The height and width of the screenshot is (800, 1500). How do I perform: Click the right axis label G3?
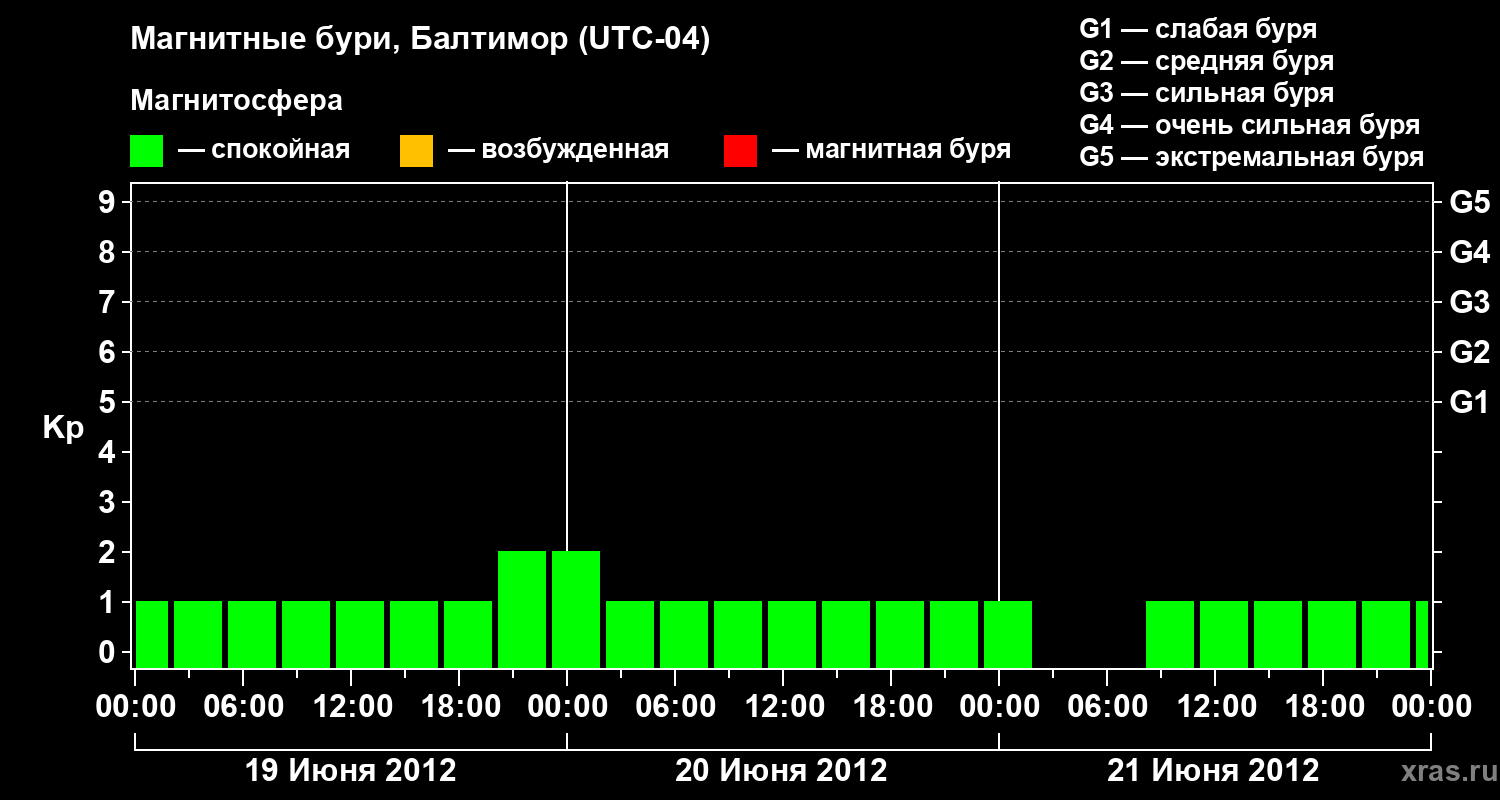pyautogui.click(x=1470, y=302)
